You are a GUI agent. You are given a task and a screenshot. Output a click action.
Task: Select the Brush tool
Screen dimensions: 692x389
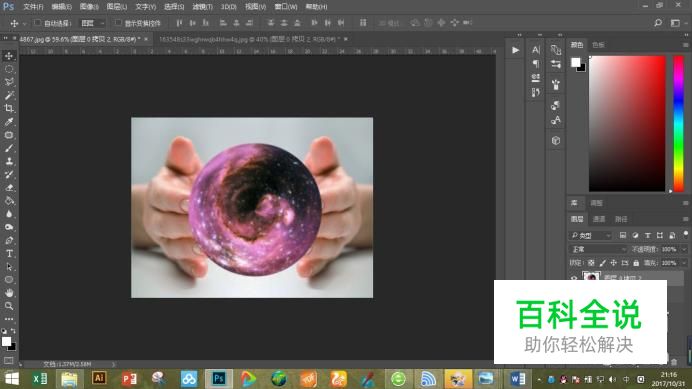point(9,148)
